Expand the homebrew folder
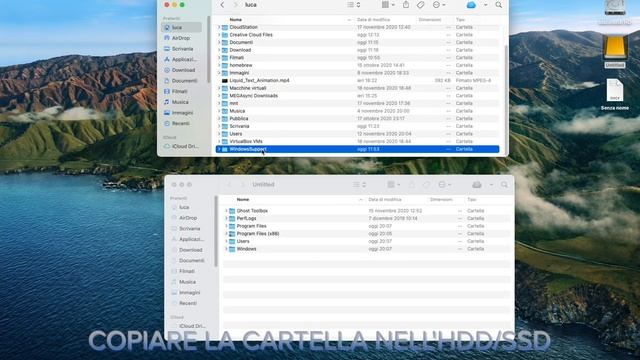This screenshot has width=640, height=360. click(x=219, y=65)
